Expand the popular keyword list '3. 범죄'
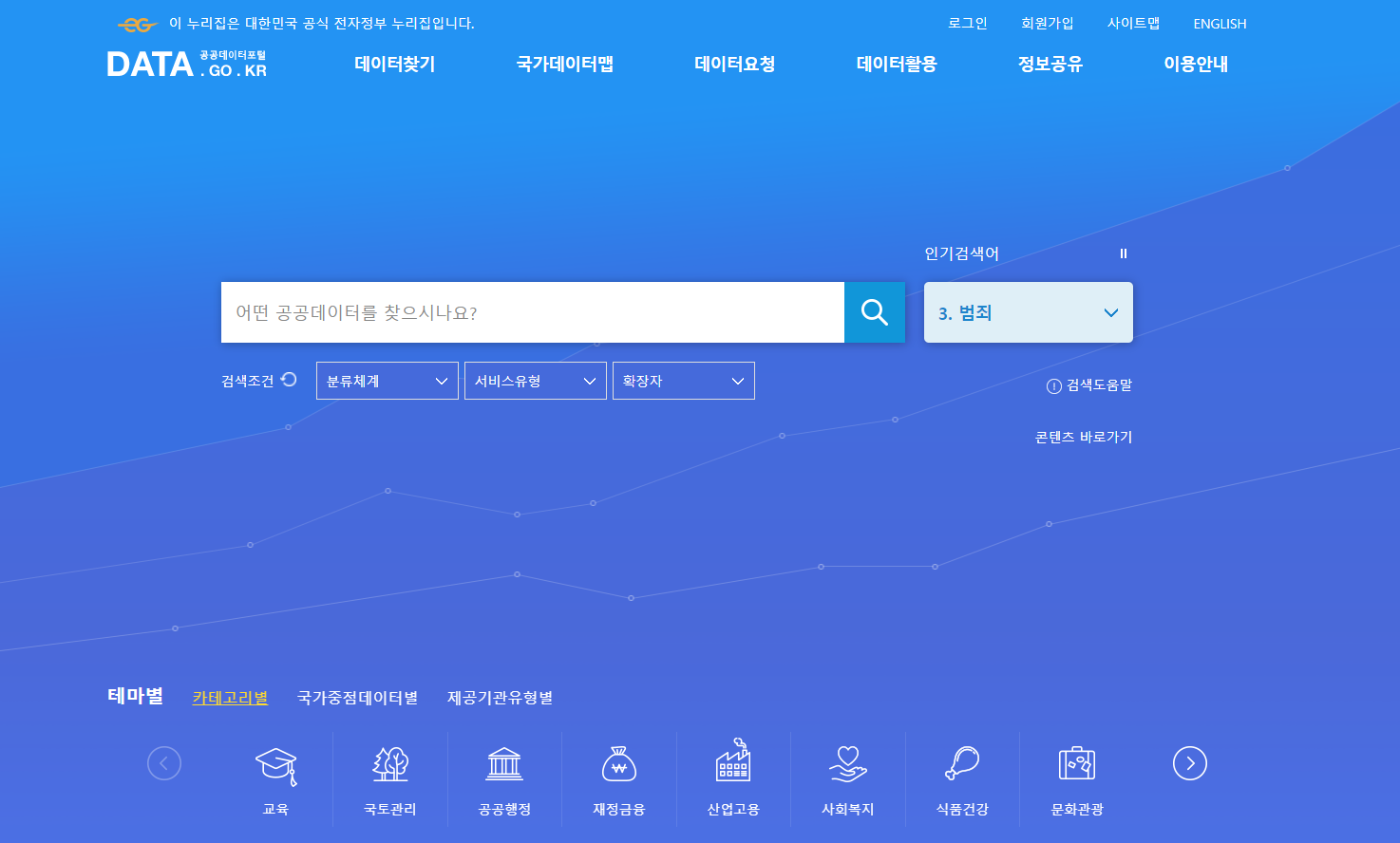 1029,312
